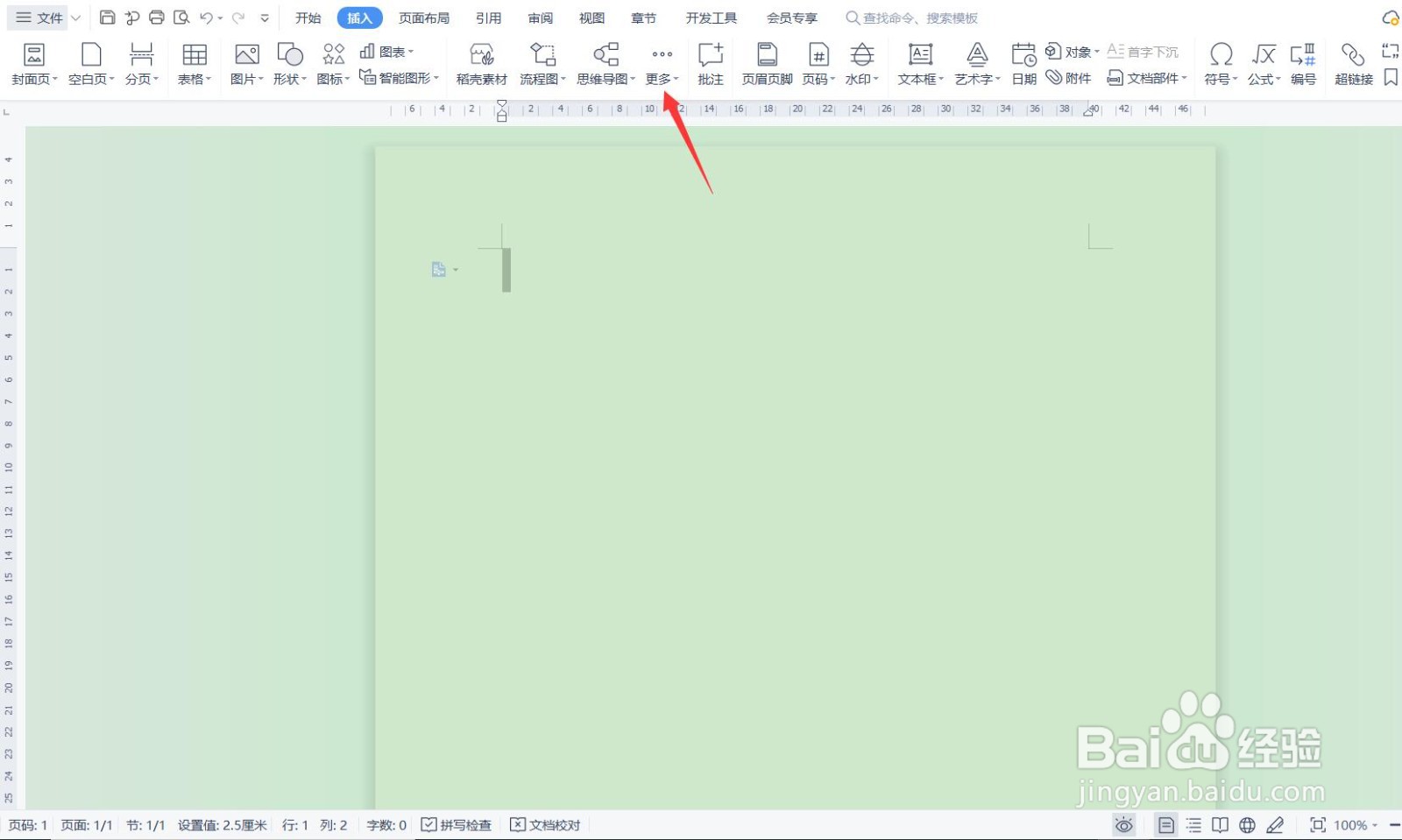Expand the document parts (文档部件) dropdown
The width and height of the screenshot is (1402, 840).
(x=1147, y=78)
